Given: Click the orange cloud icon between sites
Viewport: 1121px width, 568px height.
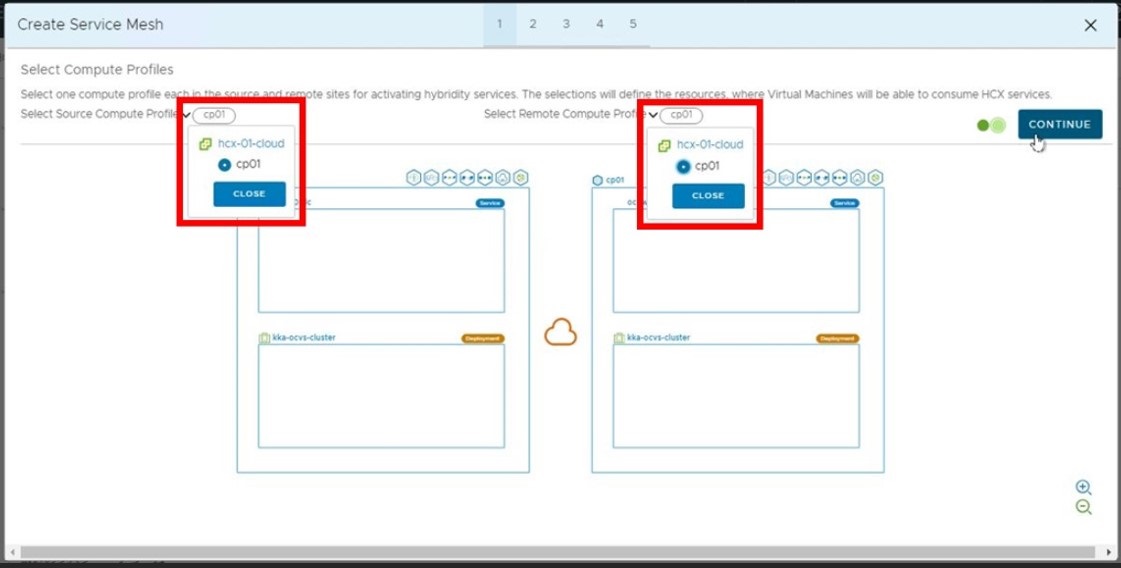Looking at the screenshot, I should point(560,334).
